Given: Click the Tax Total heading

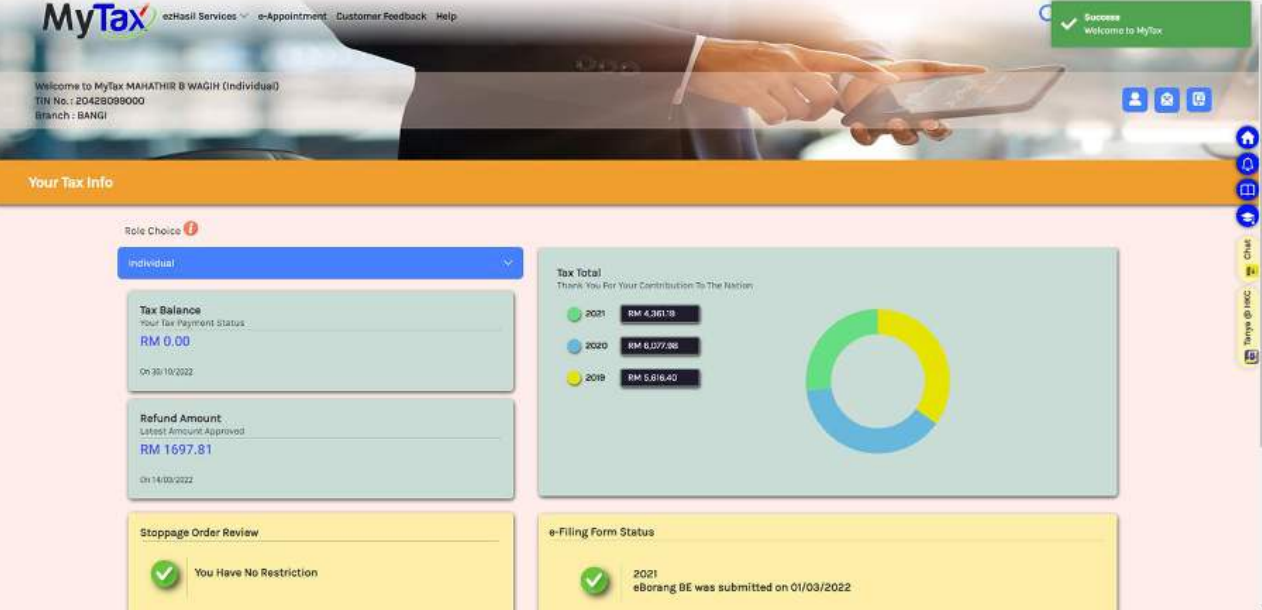Looking at the screenshot, I should [x=579, y=273].
